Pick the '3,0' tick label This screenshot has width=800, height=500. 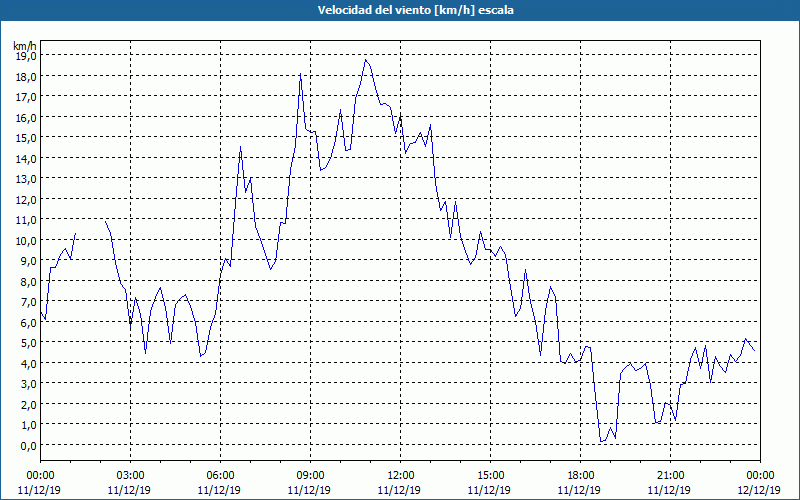pyautogui.click(x=28, y=384)
